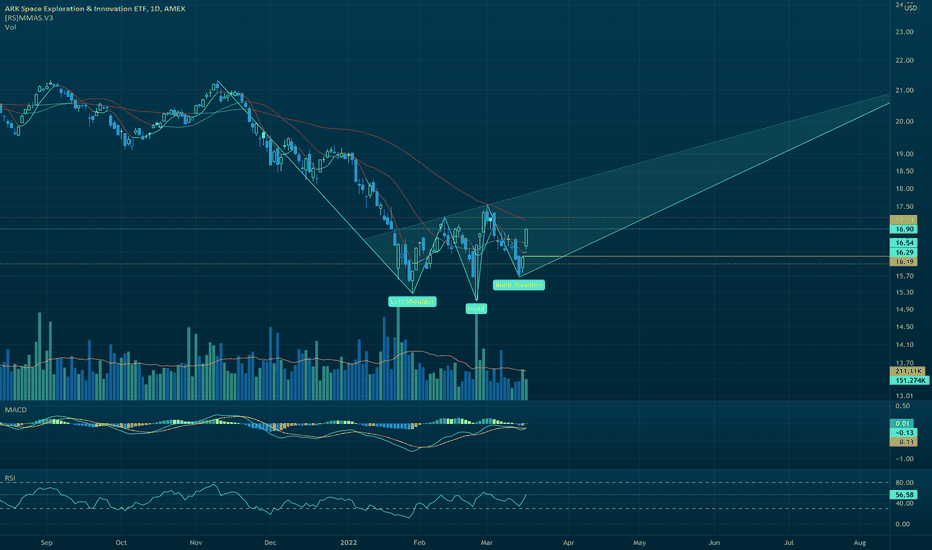932x550 pixels.
Task: Click 40.00 on the RSI scale
Action: (903, 504)
